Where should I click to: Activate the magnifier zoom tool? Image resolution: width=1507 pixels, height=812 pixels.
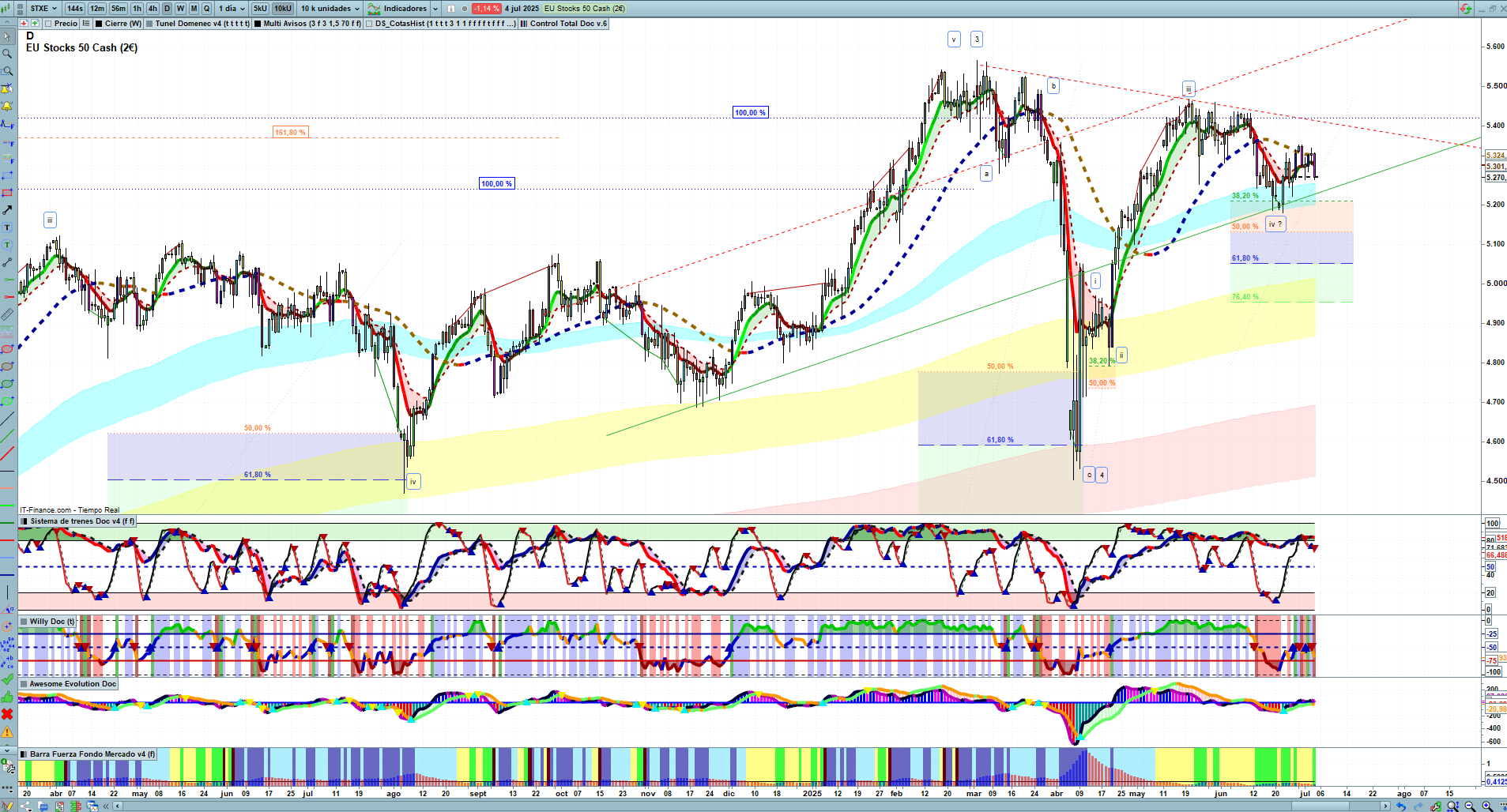pos(7,54)
